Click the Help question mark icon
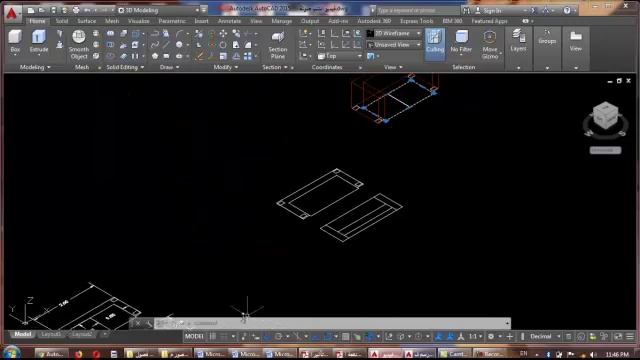 tap(567, 11)
